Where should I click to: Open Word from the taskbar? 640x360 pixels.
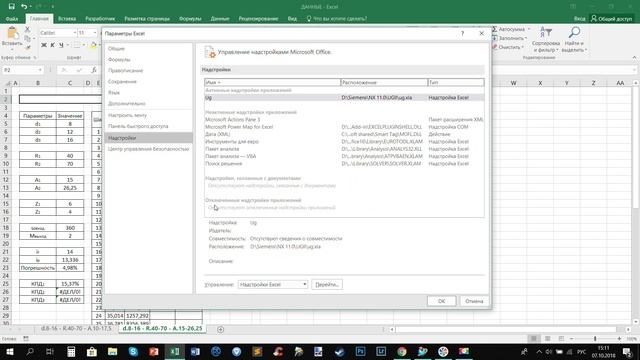point(195,351)
